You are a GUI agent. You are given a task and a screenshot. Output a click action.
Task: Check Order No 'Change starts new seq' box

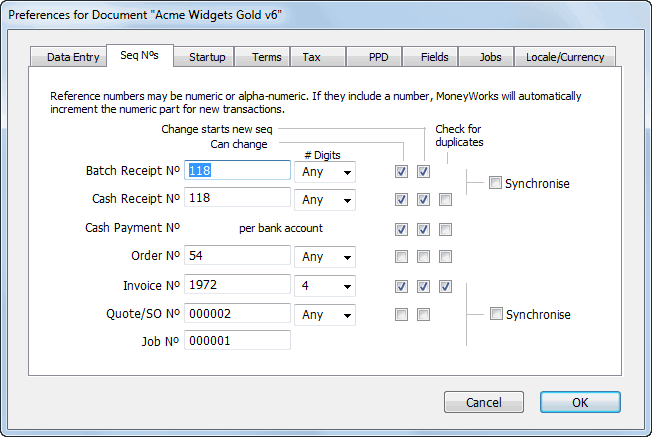click(423, 257)
